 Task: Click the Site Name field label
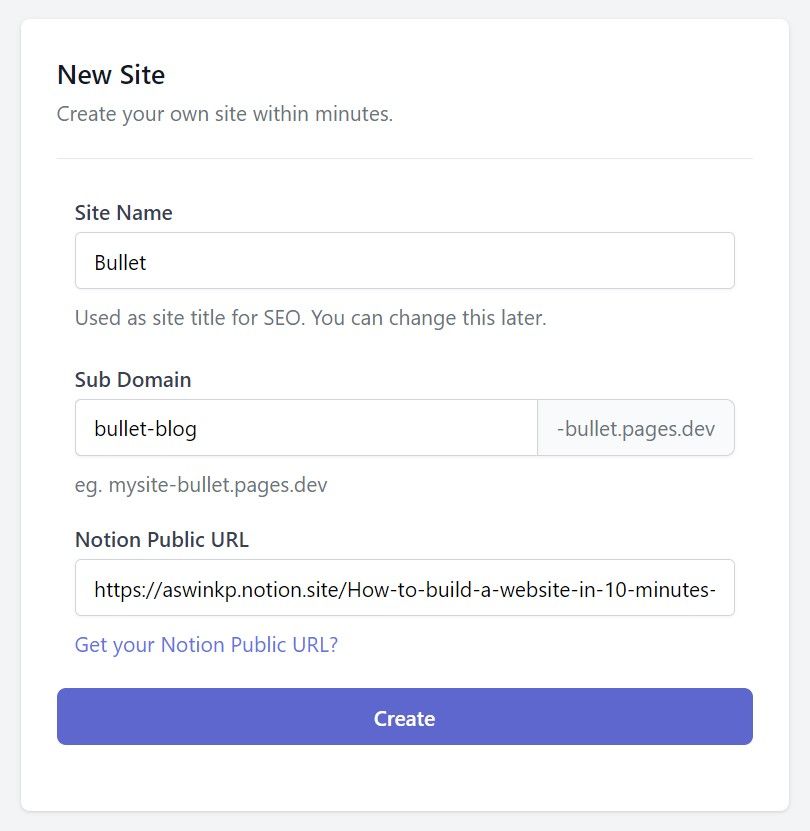pos(123,212)
